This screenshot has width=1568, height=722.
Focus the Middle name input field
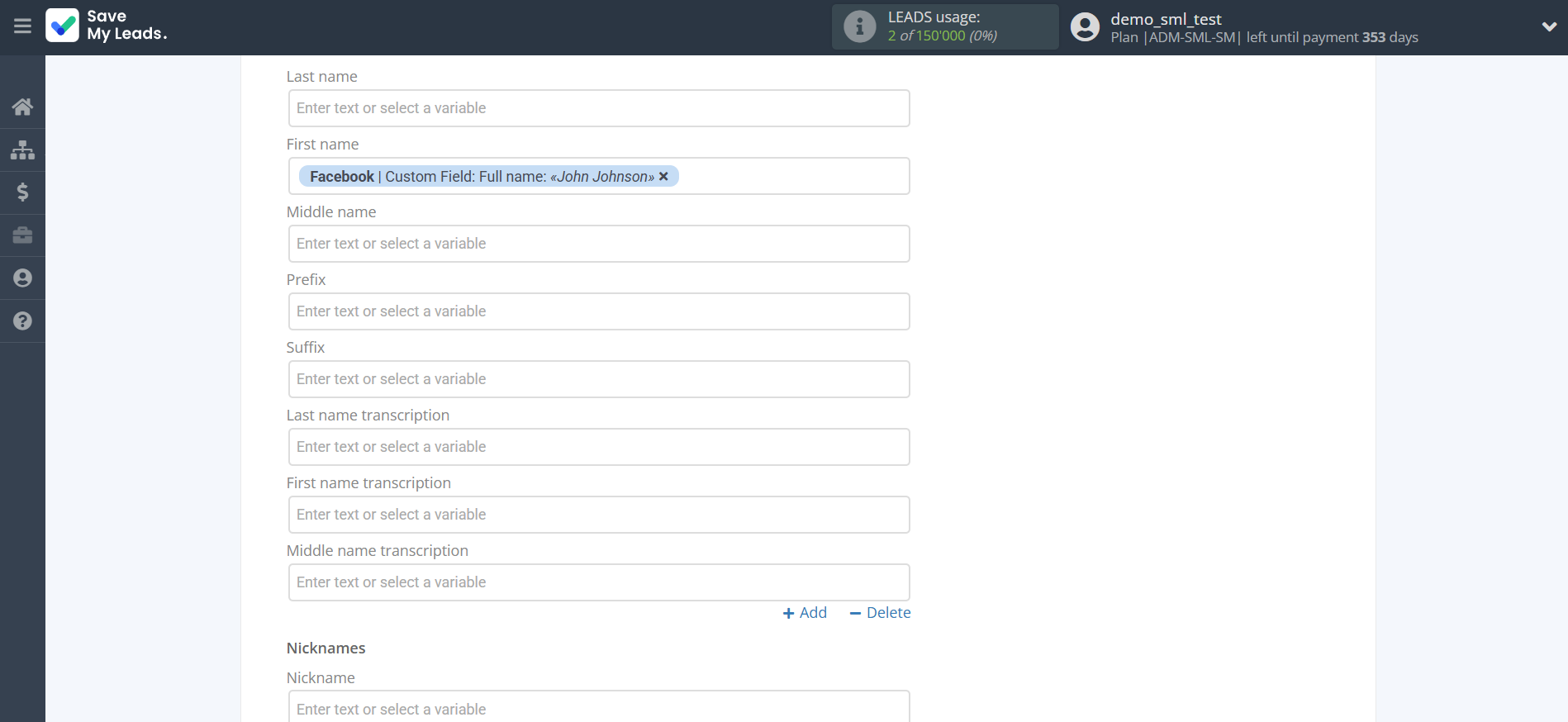pos(599,244)
